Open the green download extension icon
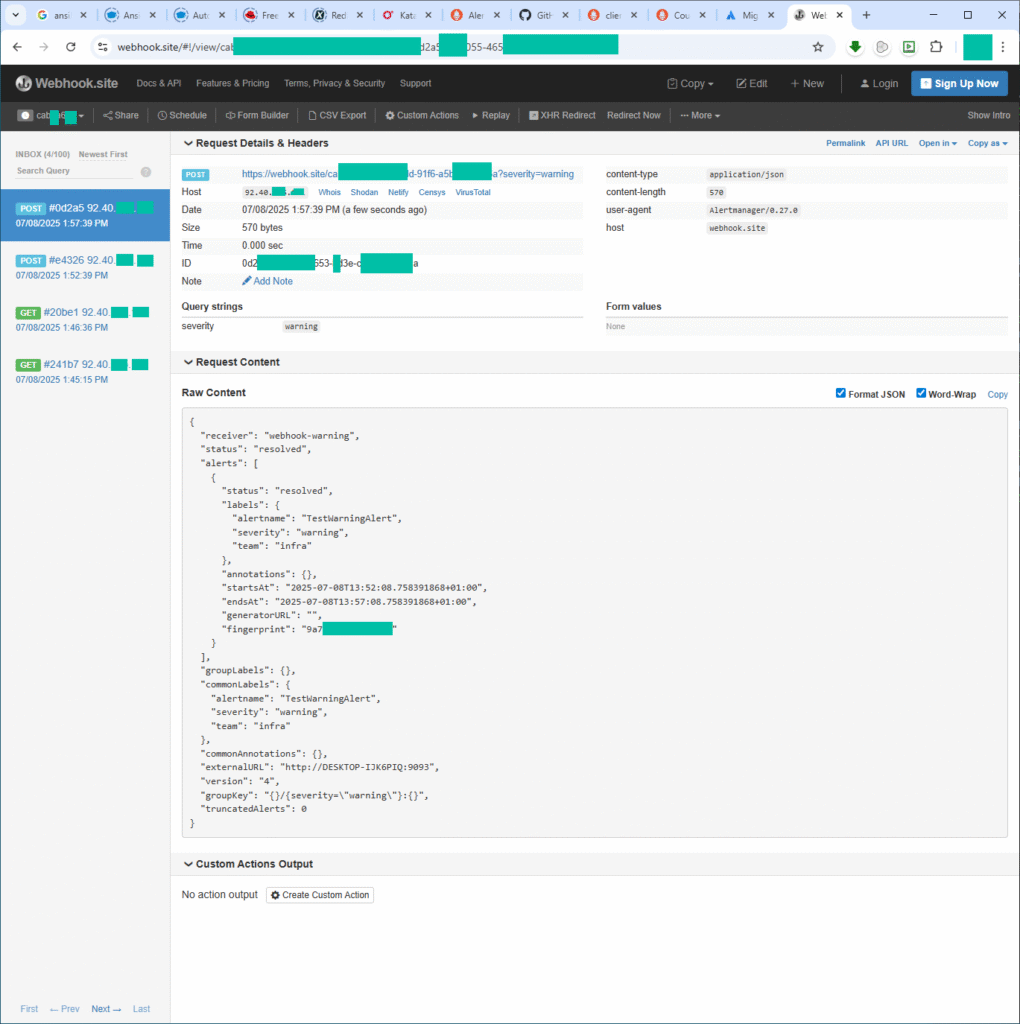Screen dimensions: 1020x1024 855,47
